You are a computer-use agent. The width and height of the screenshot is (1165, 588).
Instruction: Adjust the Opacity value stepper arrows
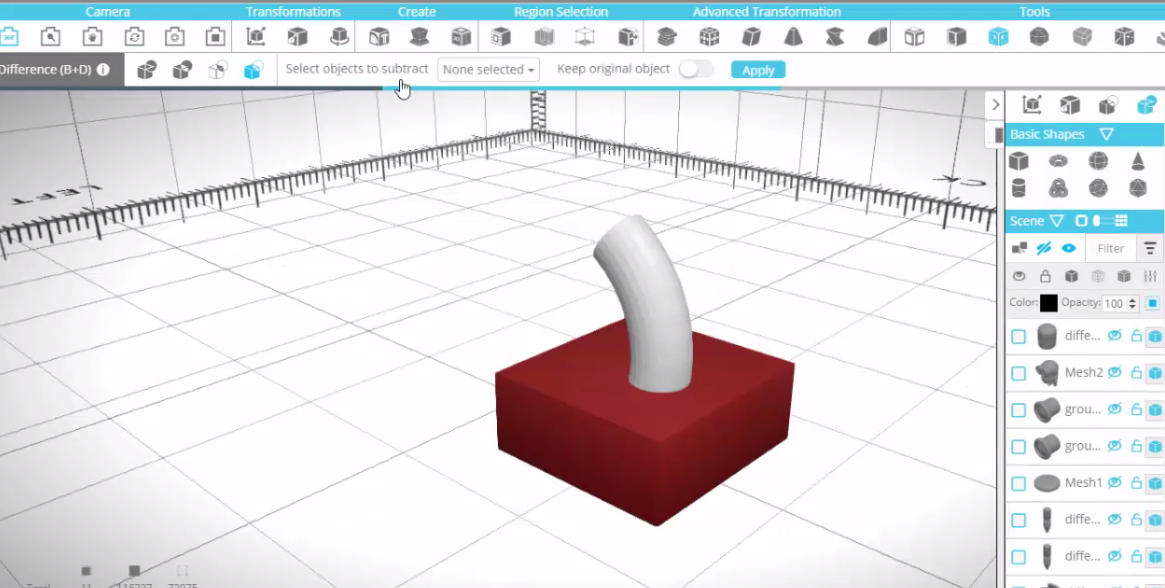tap(1132, 303)
